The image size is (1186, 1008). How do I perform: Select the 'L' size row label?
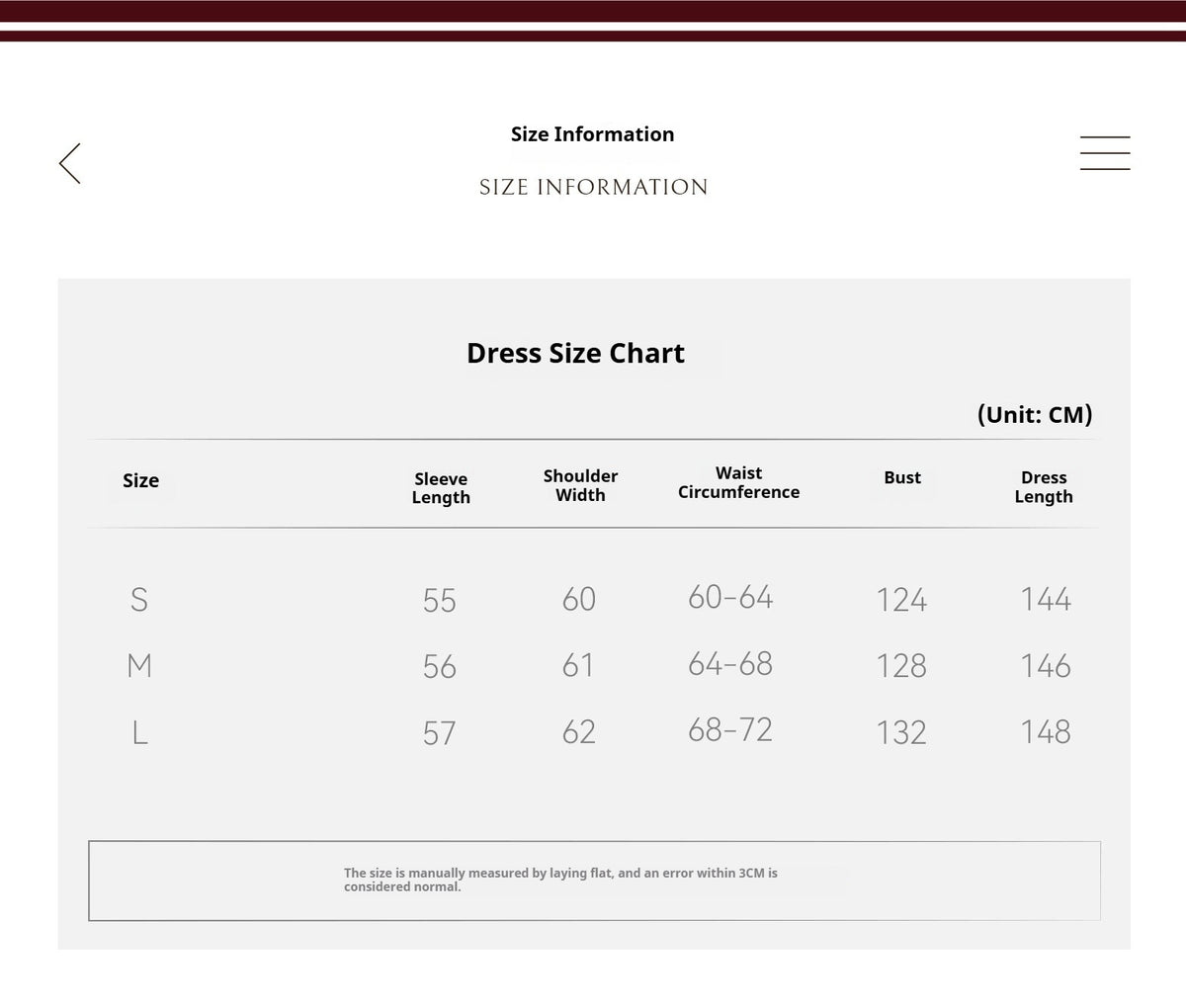tap(139, 732)
